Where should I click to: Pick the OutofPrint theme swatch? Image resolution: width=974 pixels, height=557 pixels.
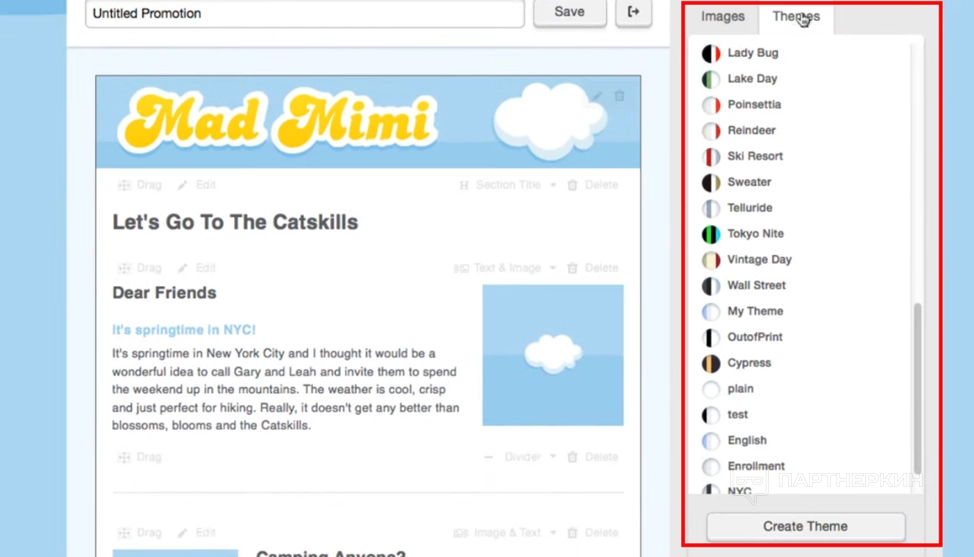coord(711,338)
